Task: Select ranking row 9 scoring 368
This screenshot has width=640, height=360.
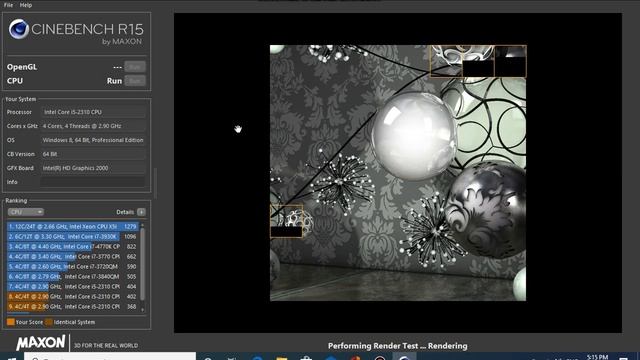Action: click(x=73, y=307)
